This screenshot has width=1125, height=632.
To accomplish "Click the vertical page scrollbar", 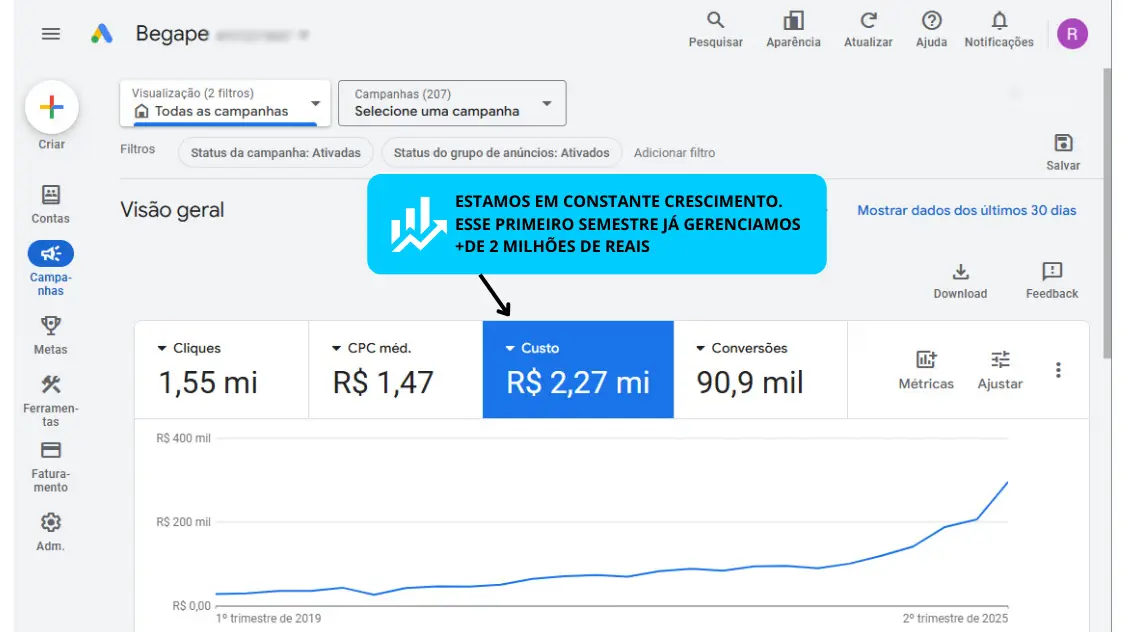I will pyautogui.click(x=1106, y=210).
